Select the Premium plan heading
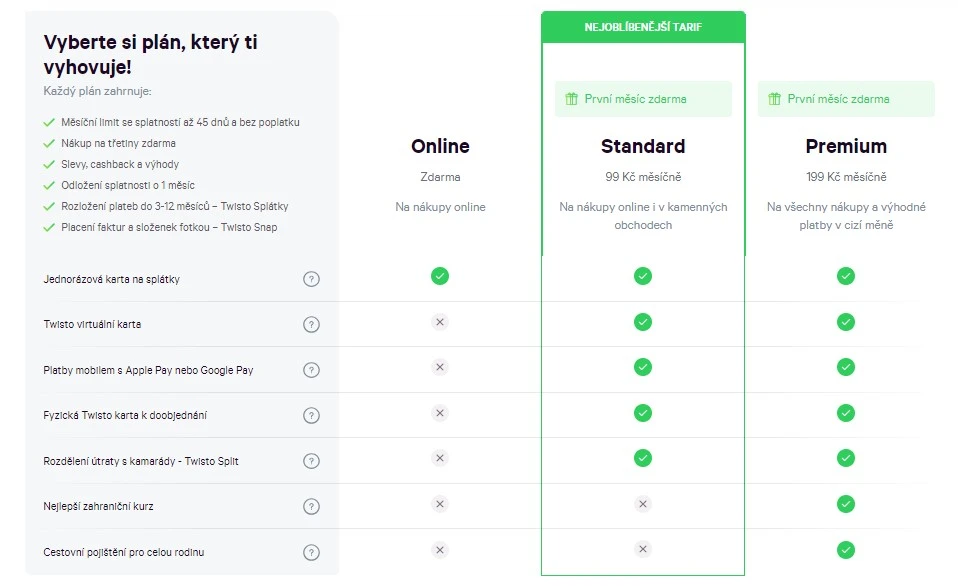The width and height of the screenshot is (958, 586). pos(846,147)
